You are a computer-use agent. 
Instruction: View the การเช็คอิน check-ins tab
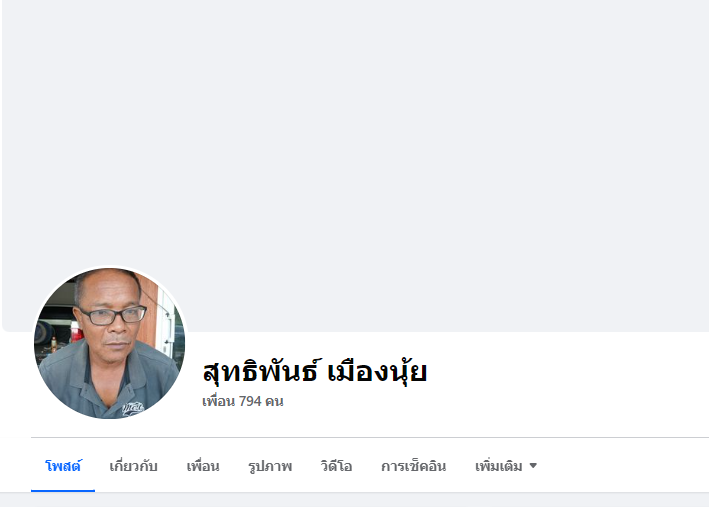413,466
